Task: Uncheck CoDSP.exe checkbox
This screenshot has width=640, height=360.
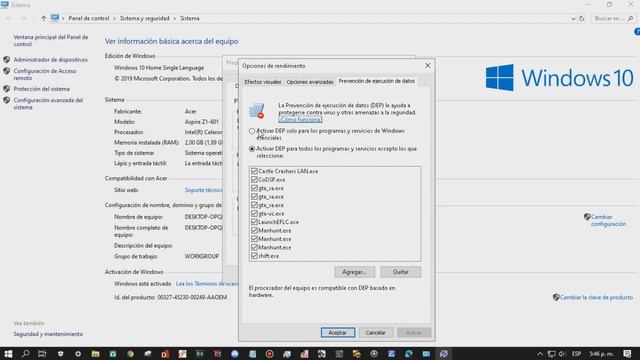Action: coord(254,180)
